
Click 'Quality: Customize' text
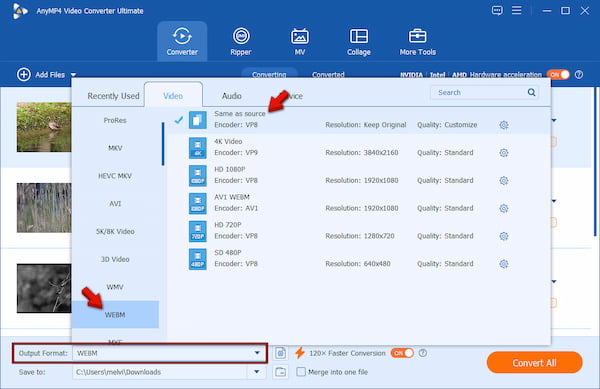point(447,125)
